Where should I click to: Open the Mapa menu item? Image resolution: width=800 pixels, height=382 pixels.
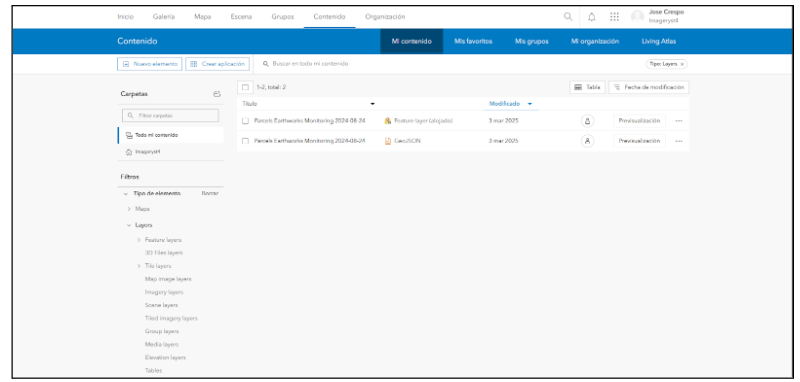[203, 16]
